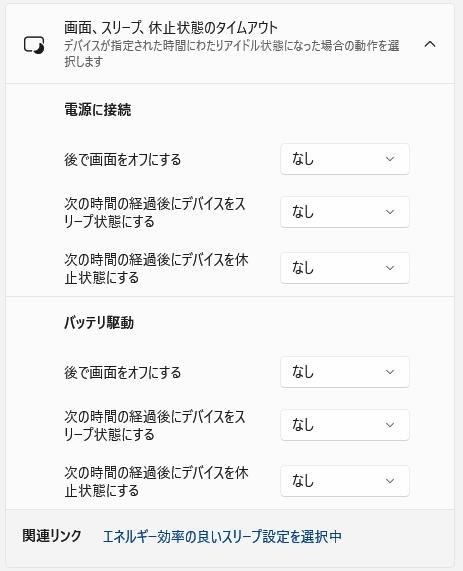
Task: Open the battery 後で画面をオフにする dropdown
Action: (x=345, y=372)
